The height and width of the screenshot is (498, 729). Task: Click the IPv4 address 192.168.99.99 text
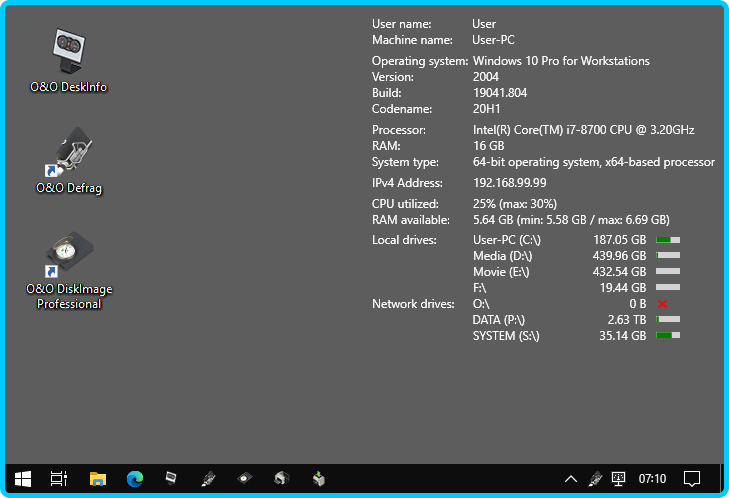tap(509, 183)
